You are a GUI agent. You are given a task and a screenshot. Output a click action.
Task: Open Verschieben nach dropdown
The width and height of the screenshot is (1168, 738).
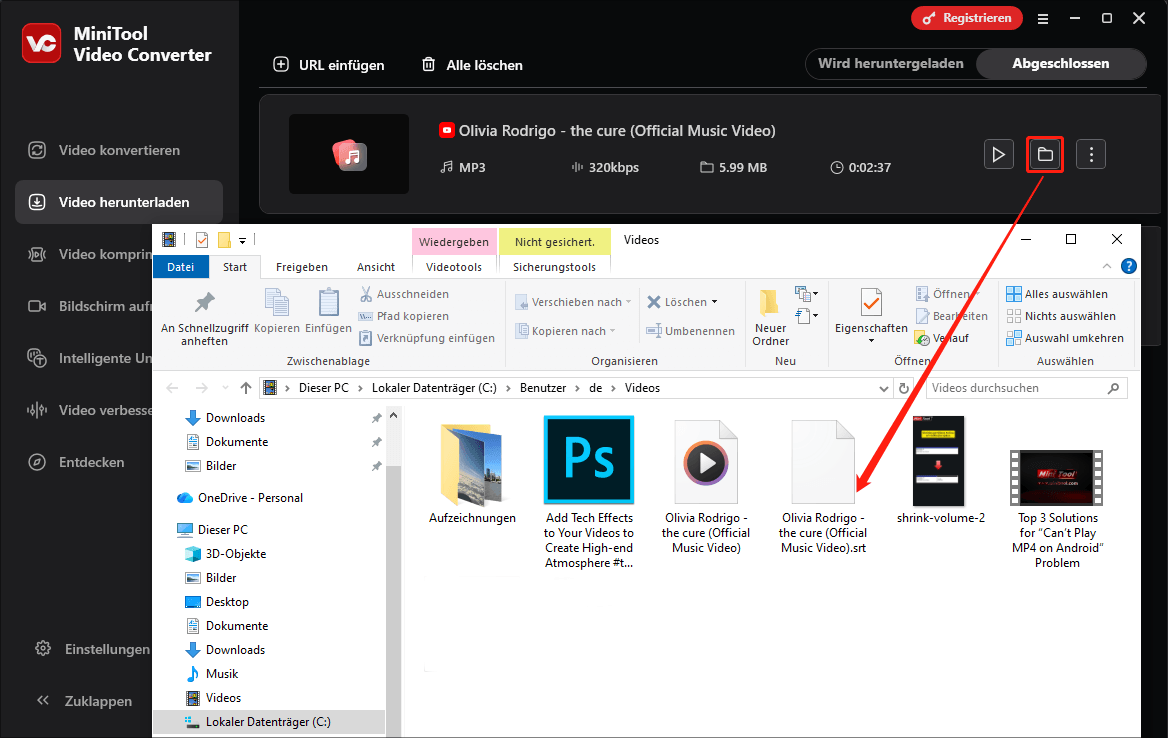click(x=573, y=302)
